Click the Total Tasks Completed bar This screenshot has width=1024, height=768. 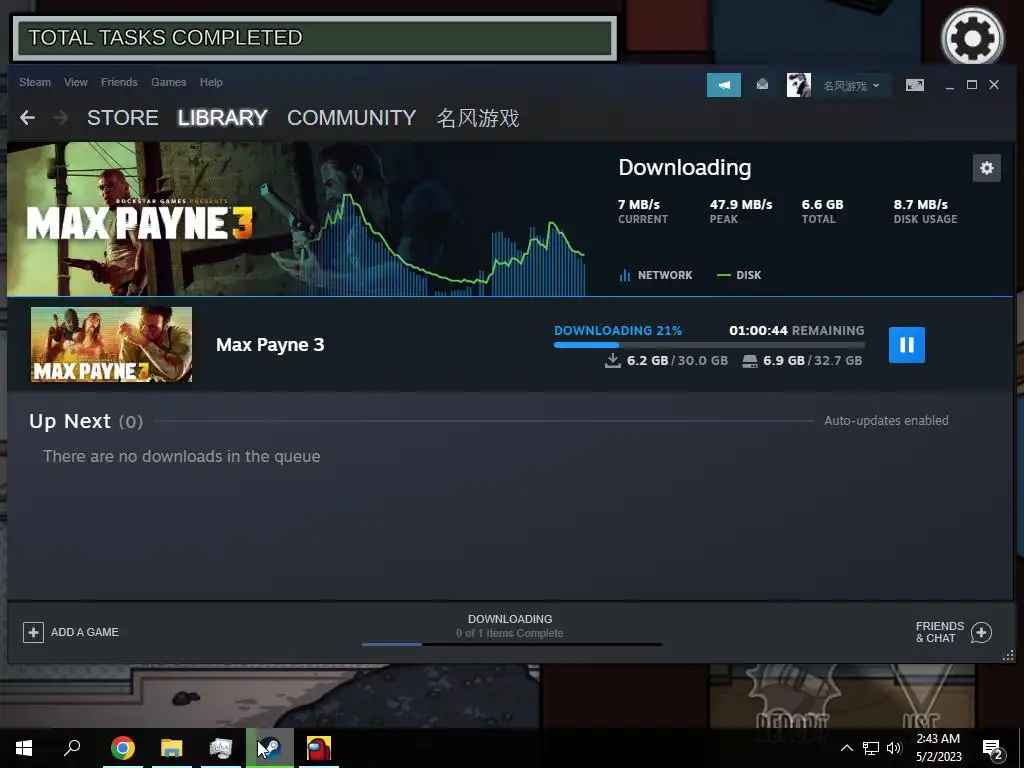pyautogui.click(x=315, y=38)
